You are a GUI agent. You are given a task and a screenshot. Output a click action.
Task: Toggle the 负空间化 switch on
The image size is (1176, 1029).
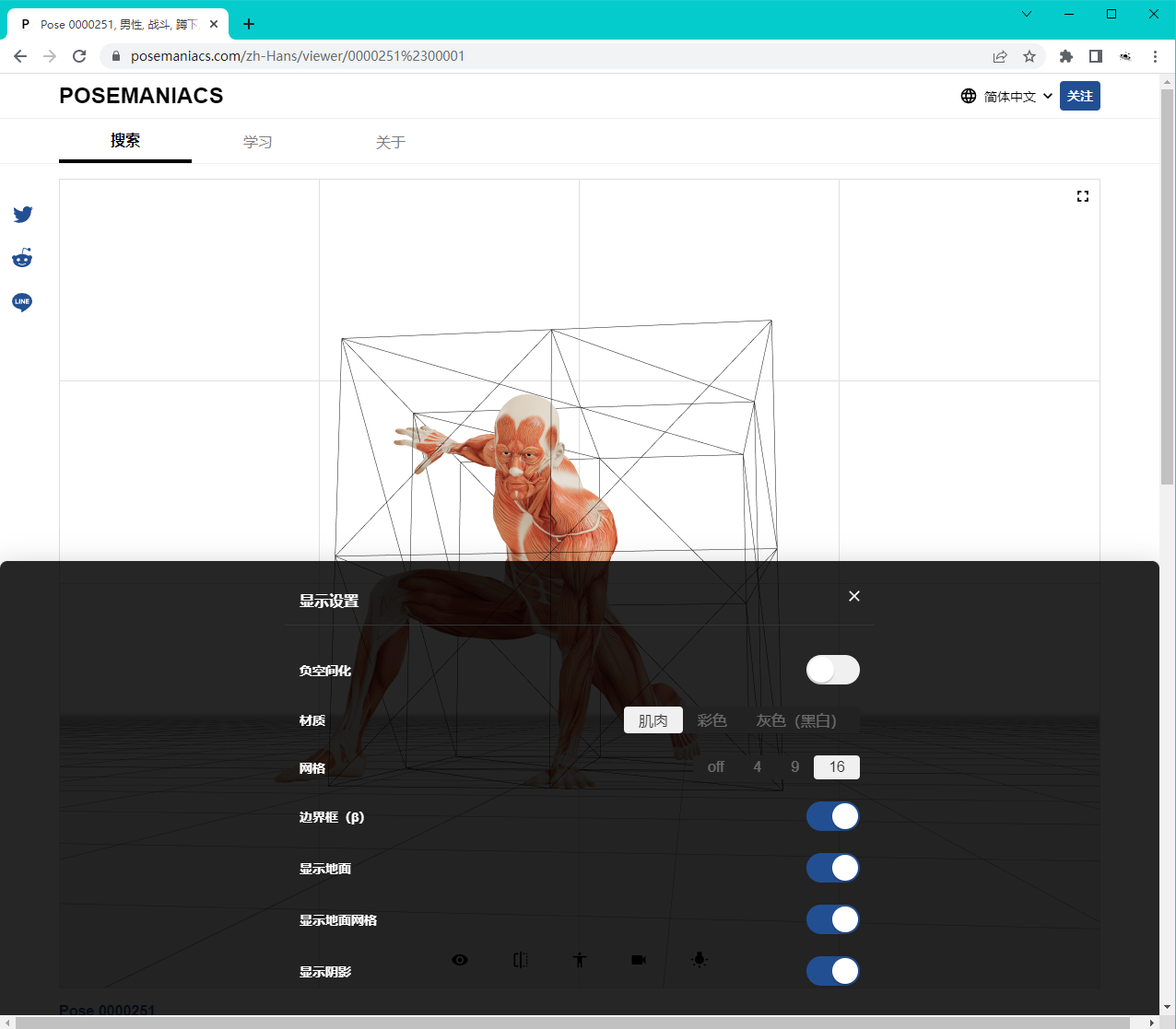[x=833, y=670]
